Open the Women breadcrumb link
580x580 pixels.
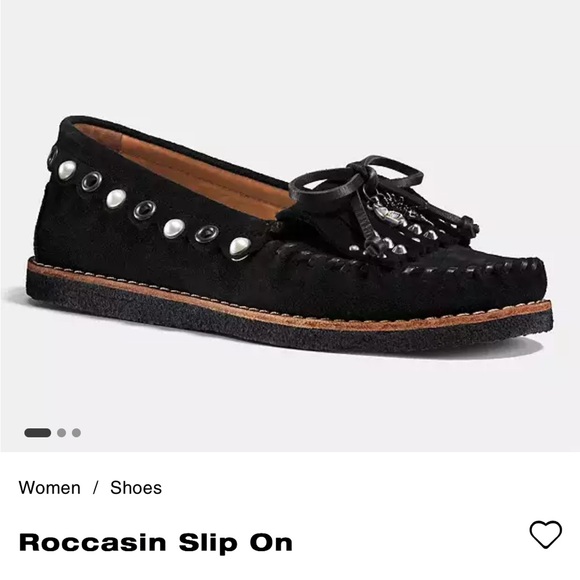coord(50,488)
